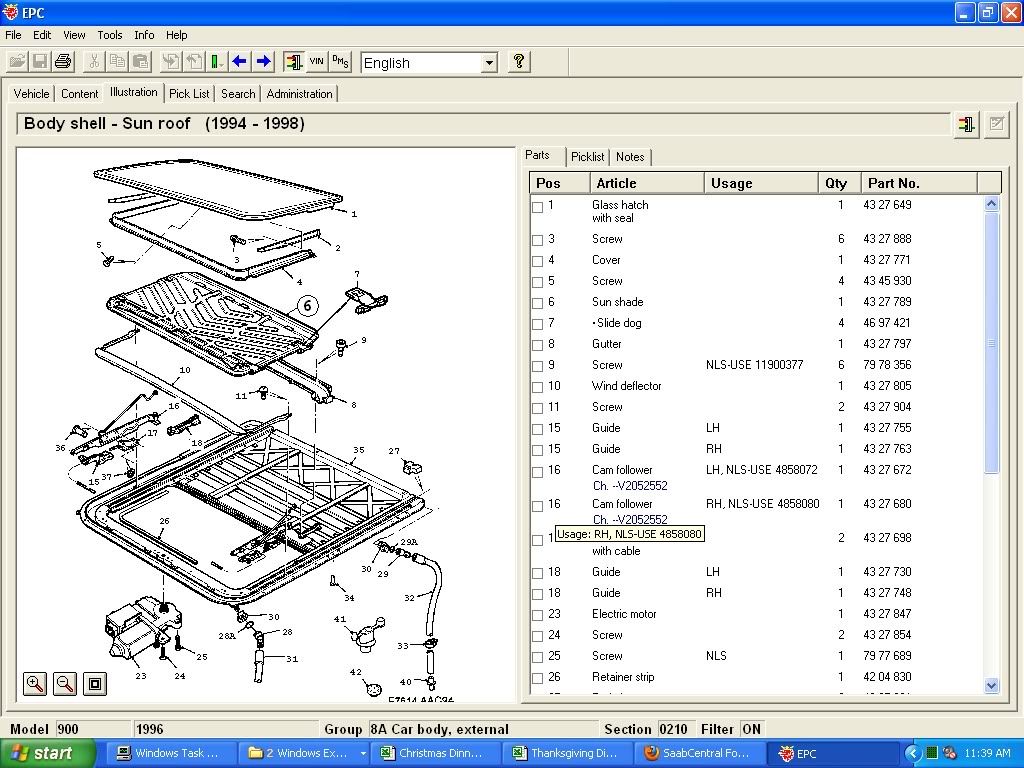The height and width of the screenshot is (768, 1024).
Task: Go back with the blue left arrow
Action: click(x=240, y=62)
